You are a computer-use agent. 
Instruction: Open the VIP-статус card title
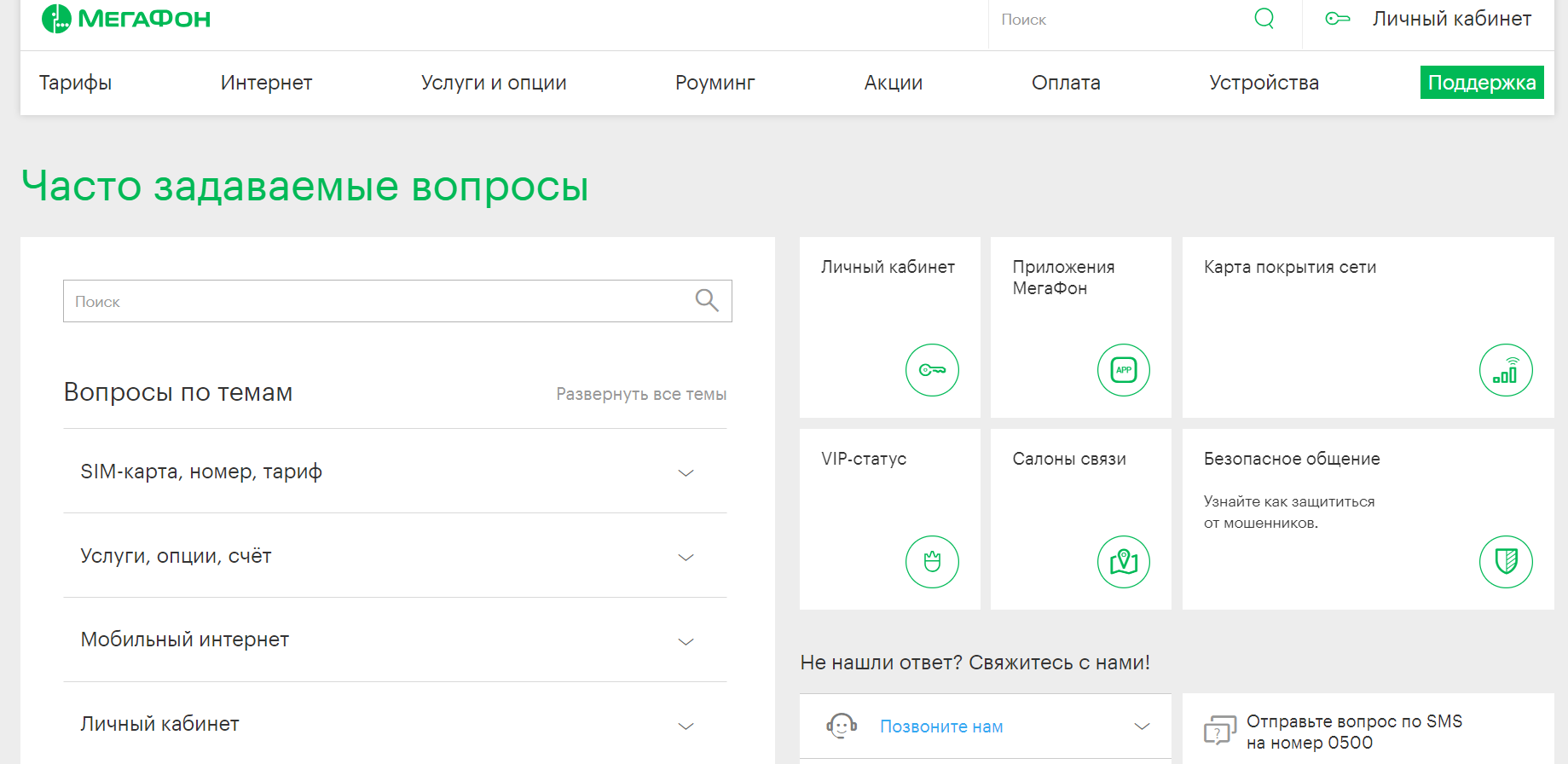click(x=864, y=459)
